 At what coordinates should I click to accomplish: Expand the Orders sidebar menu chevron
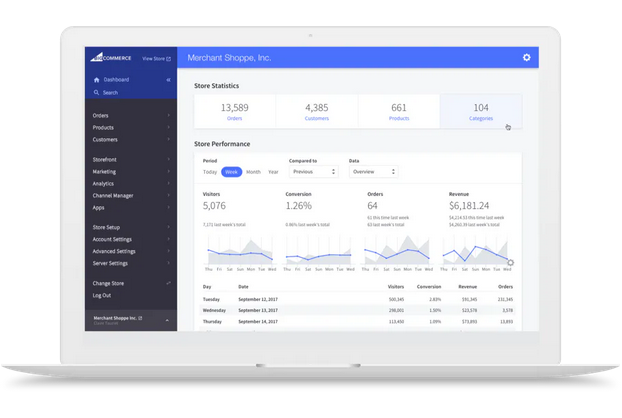[169, 115]
